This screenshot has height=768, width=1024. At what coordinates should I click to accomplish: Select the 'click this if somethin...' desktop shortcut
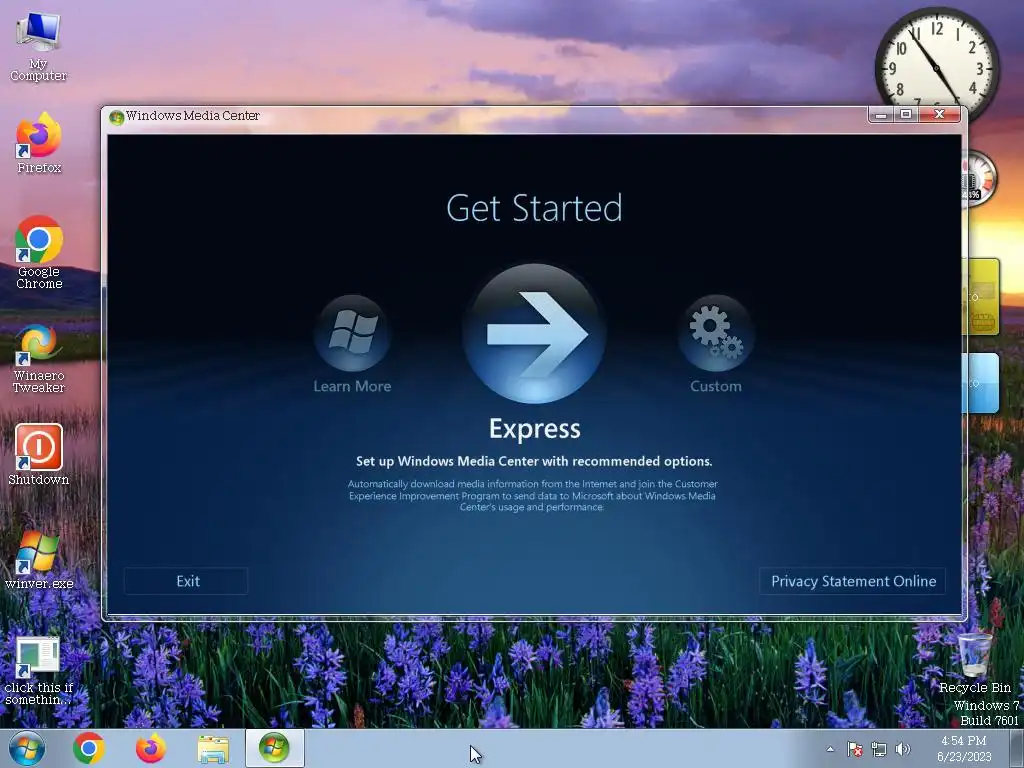point(39,670)
